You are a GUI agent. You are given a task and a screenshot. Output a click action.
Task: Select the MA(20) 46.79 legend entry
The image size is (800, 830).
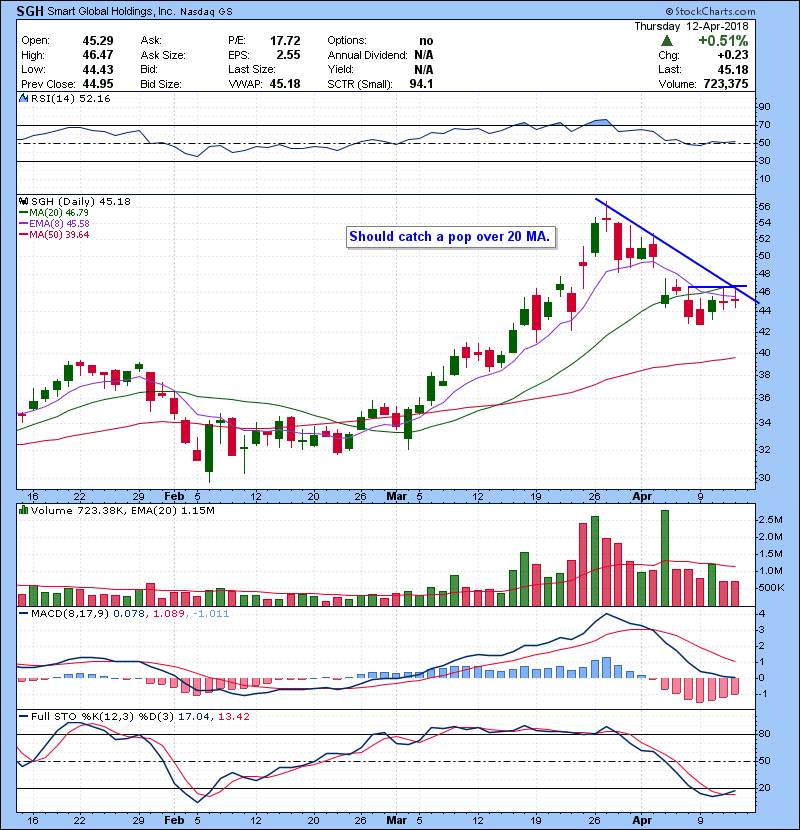point(54,213)
